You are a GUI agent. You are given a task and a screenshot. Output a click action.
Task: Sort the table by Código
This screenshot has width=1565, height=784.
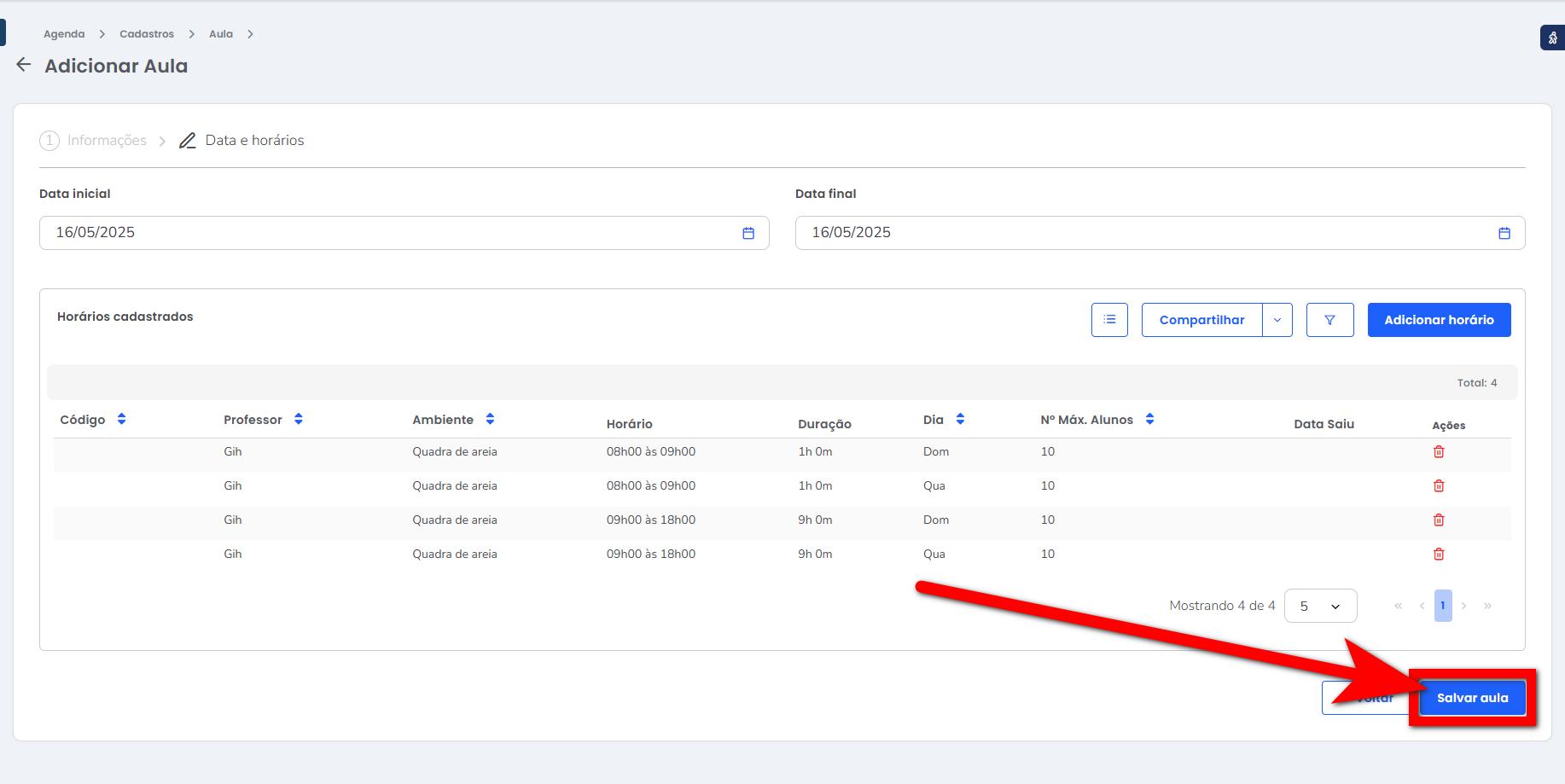click(x=121, y=419)
